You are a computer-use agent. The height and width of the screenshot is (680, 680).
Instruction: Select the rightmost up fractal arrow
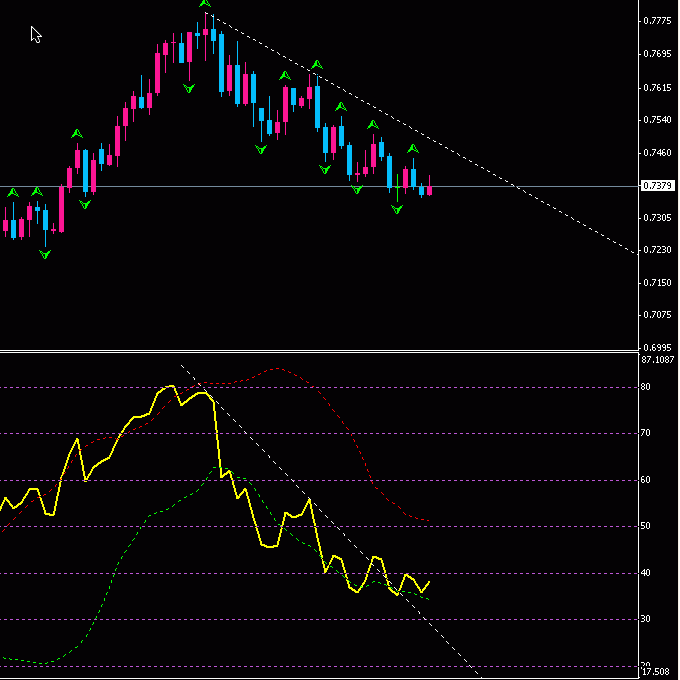[x=413, y=150]
